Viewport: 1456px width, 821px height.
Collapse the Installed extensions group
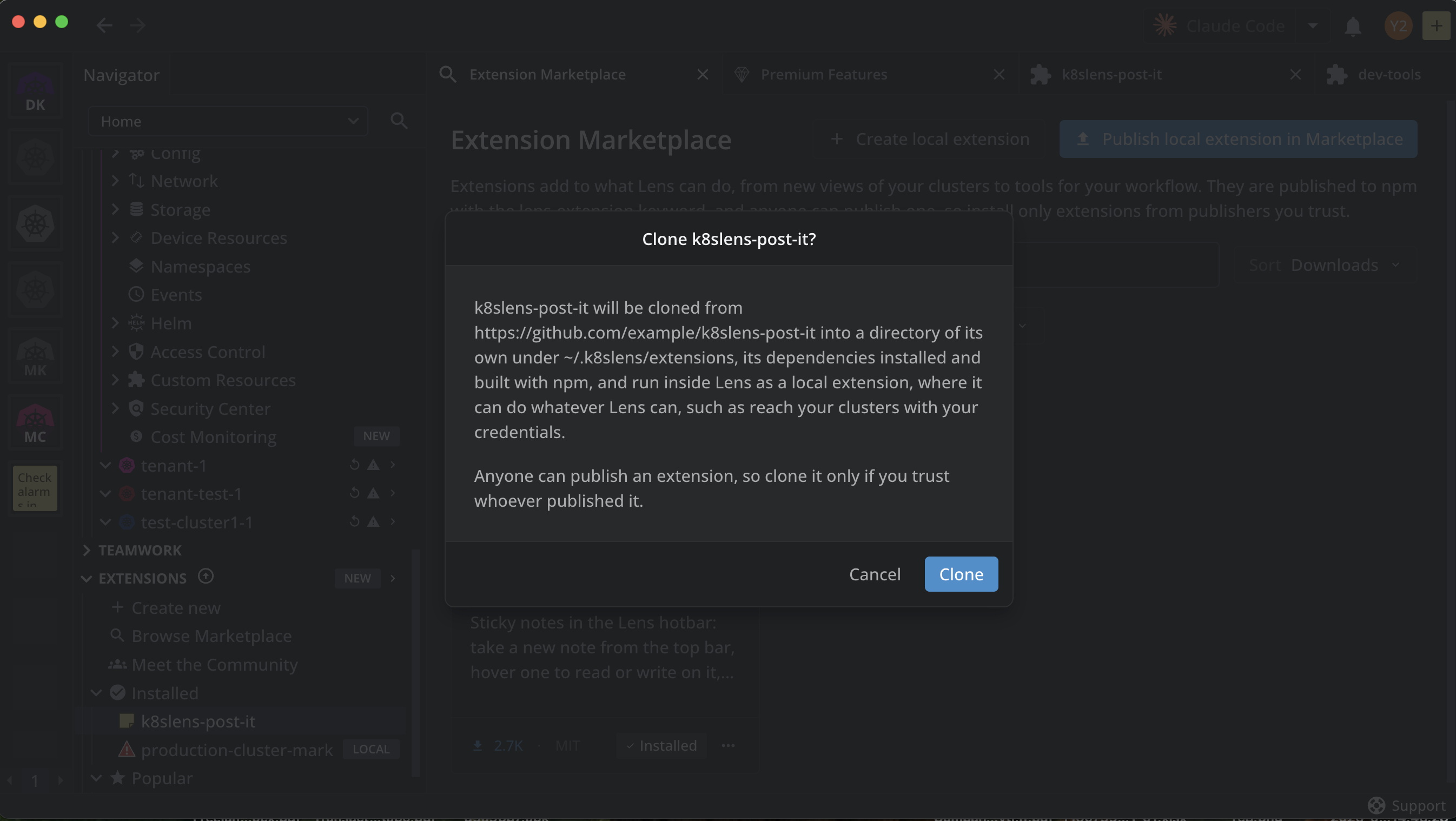pos(96,693)
